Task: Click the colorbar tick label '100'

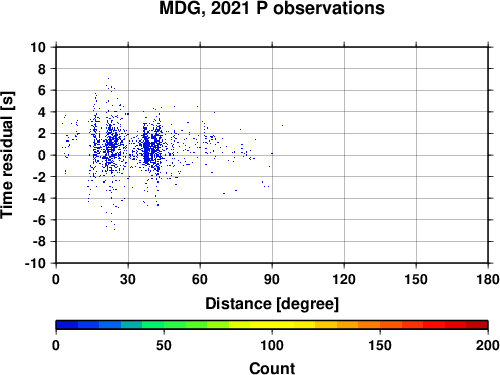Action: coord(272,345)
